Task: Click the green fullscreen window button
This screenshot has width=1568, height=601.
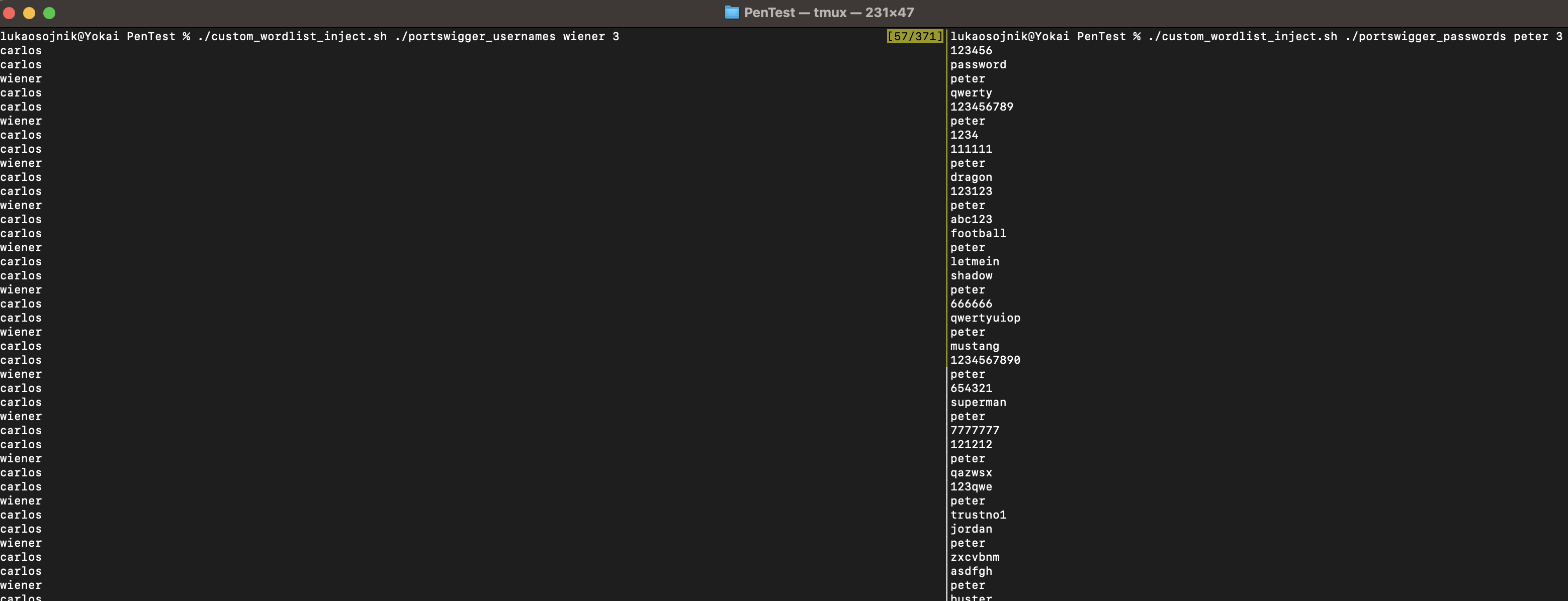Action: tap(49, 13)
